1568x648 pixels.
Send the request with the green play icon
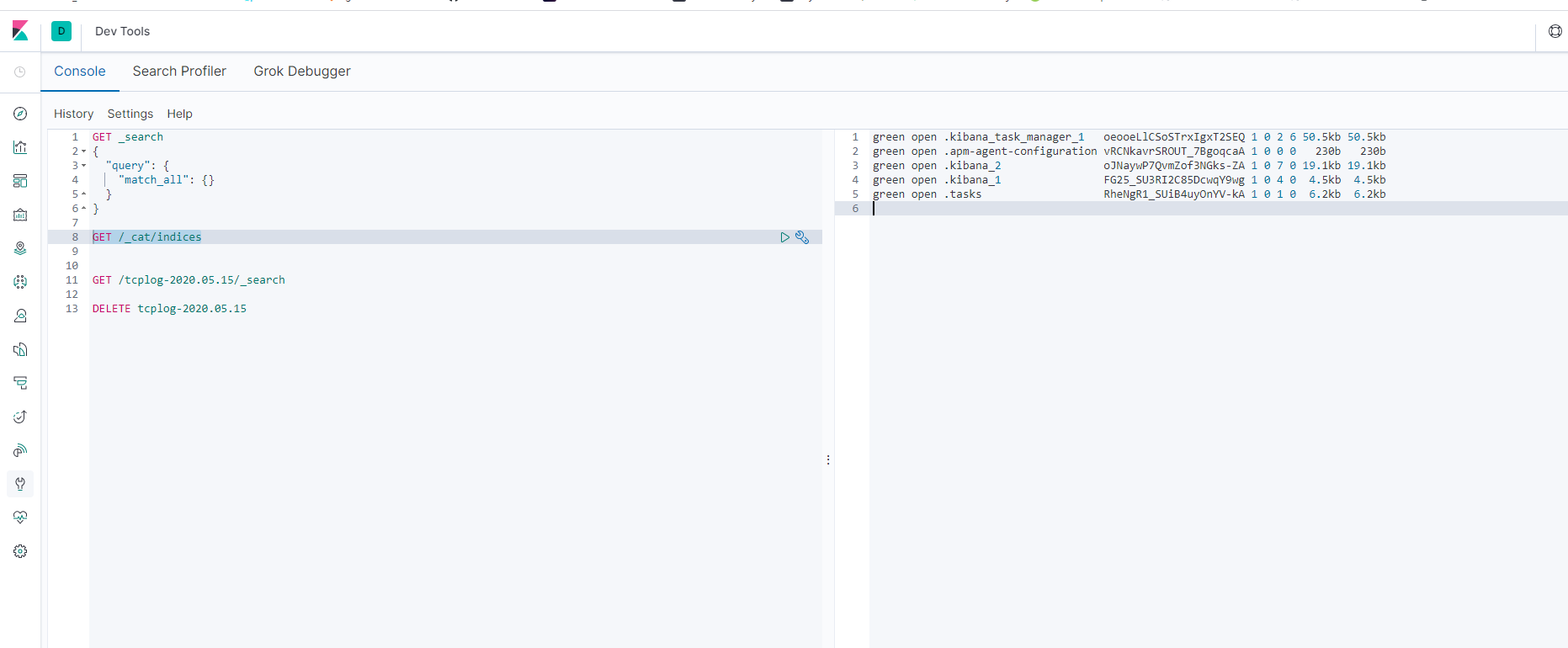point(784,237)
